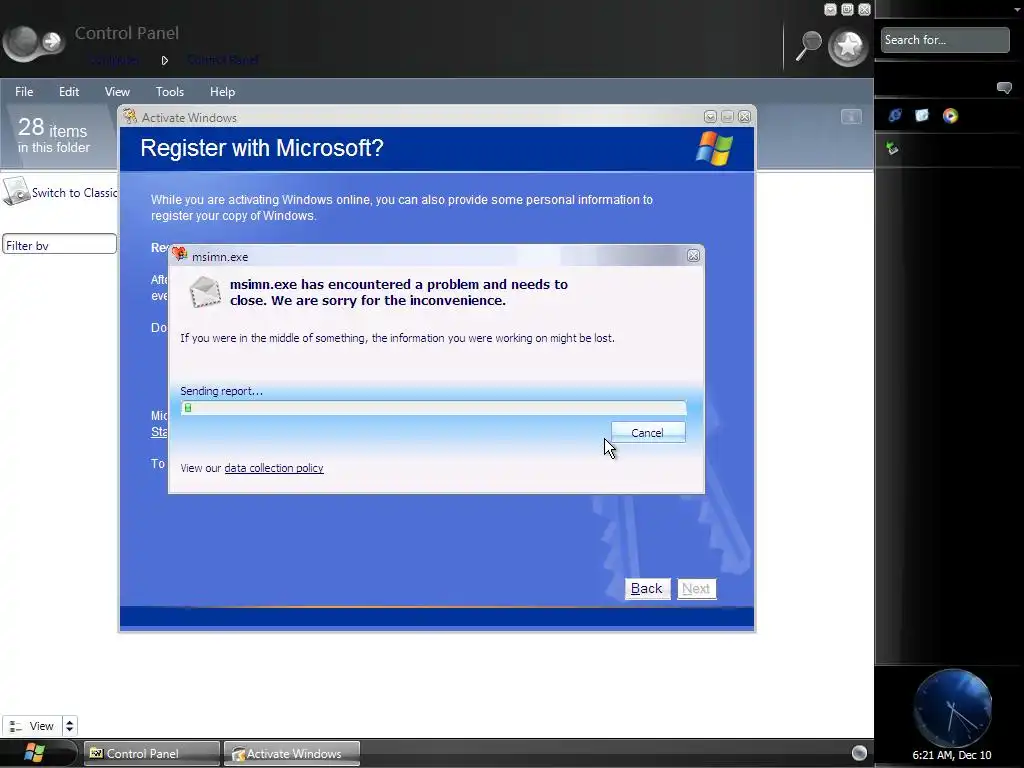Click the sidebar analog clock gadget
Screen dimensions: 1024x768
pos(952,708)
